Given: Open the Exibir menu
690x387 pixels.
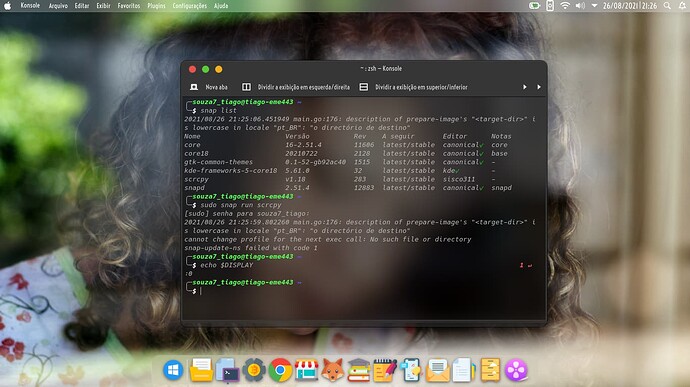Looking at the screenshot, I should click(103, 6).
